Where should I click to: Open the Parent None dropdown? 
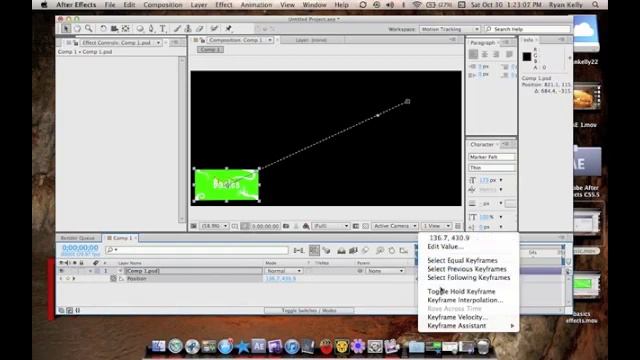pos(385,271)
